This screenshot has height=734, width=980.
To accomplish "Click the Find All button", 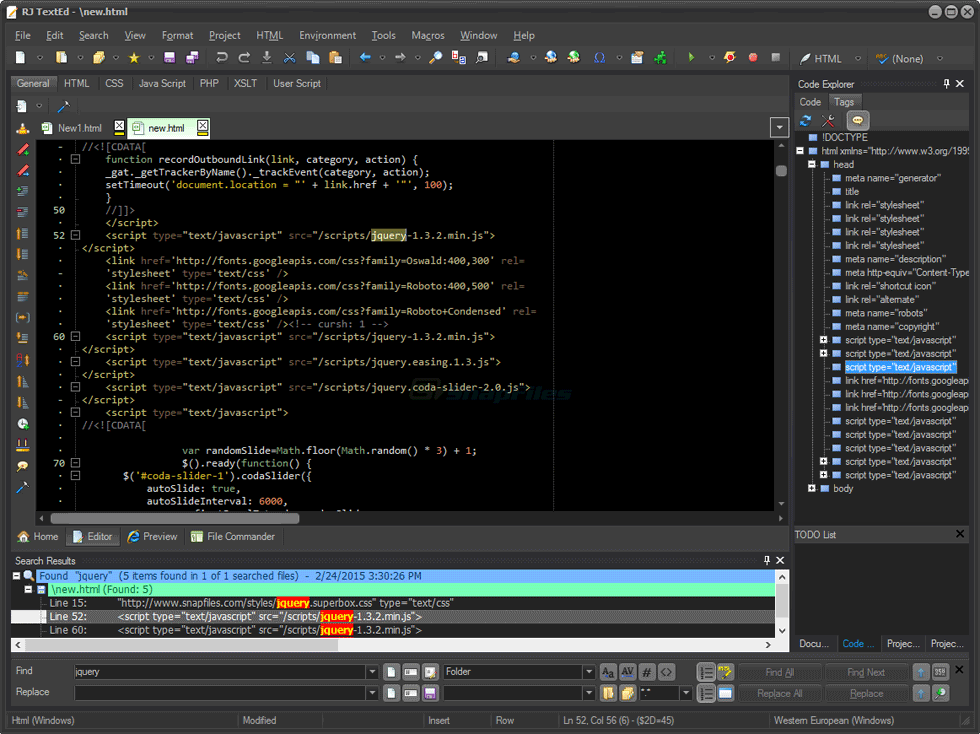I will (x=780, y=673).
